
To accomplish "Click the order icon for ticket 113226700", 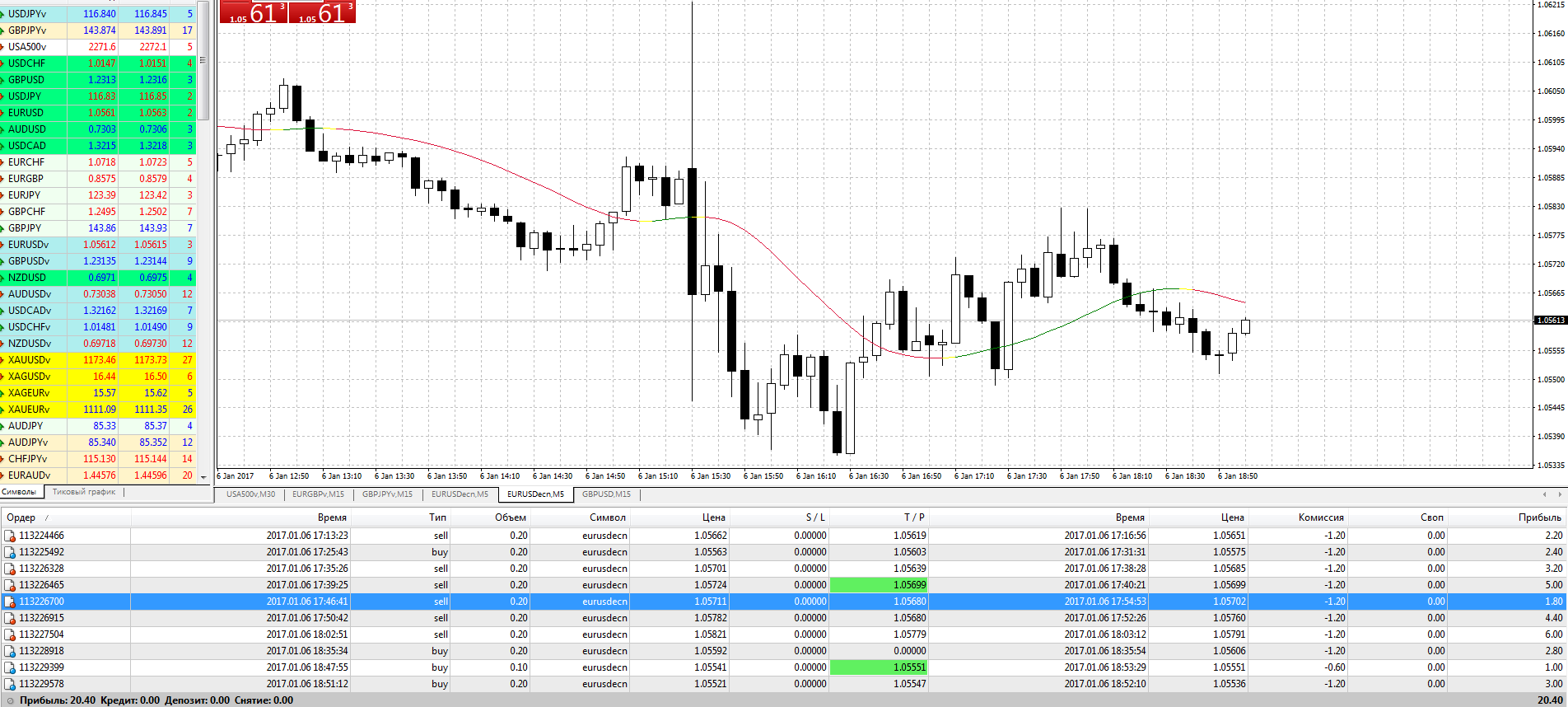I will [10, 602].
